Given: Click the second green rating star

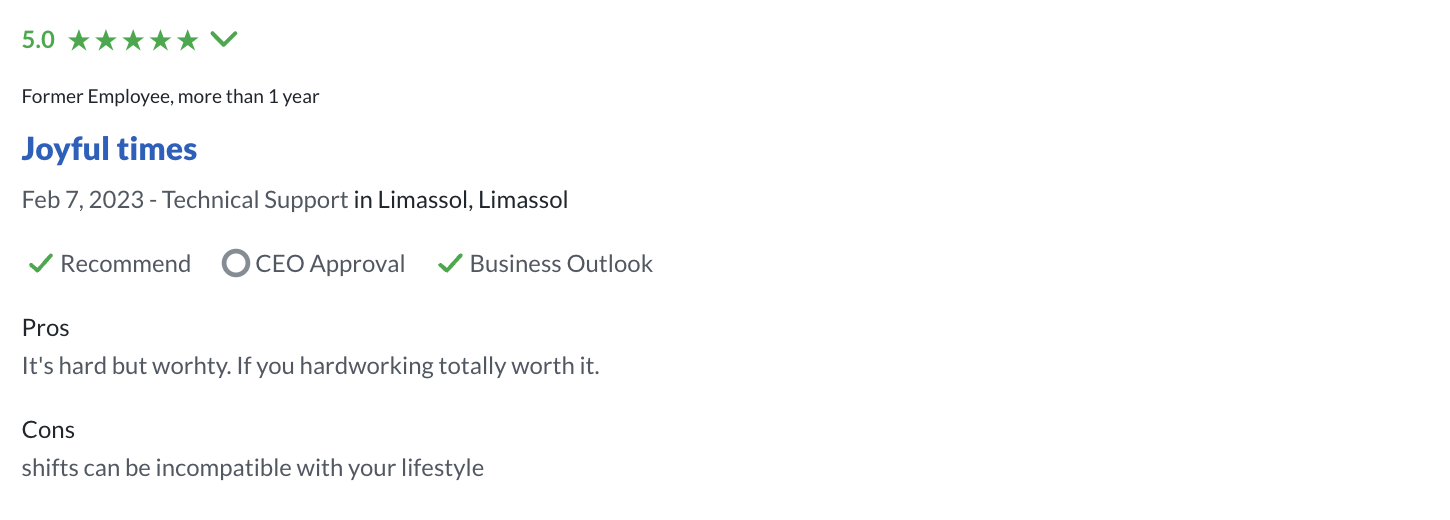Looking at the screenshot, I should (106, 40).
